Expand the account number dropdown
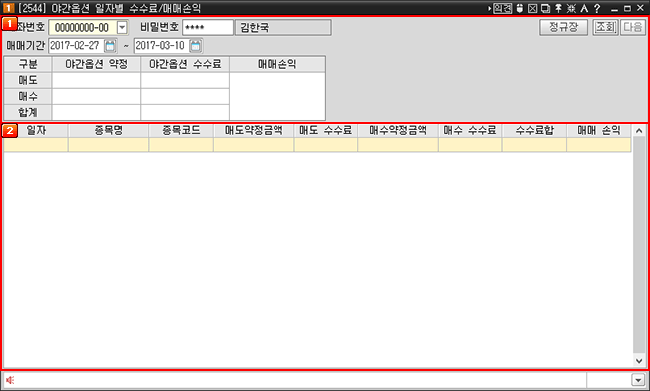The width and height of the screenshot is (650, 391). pos(122,28)
